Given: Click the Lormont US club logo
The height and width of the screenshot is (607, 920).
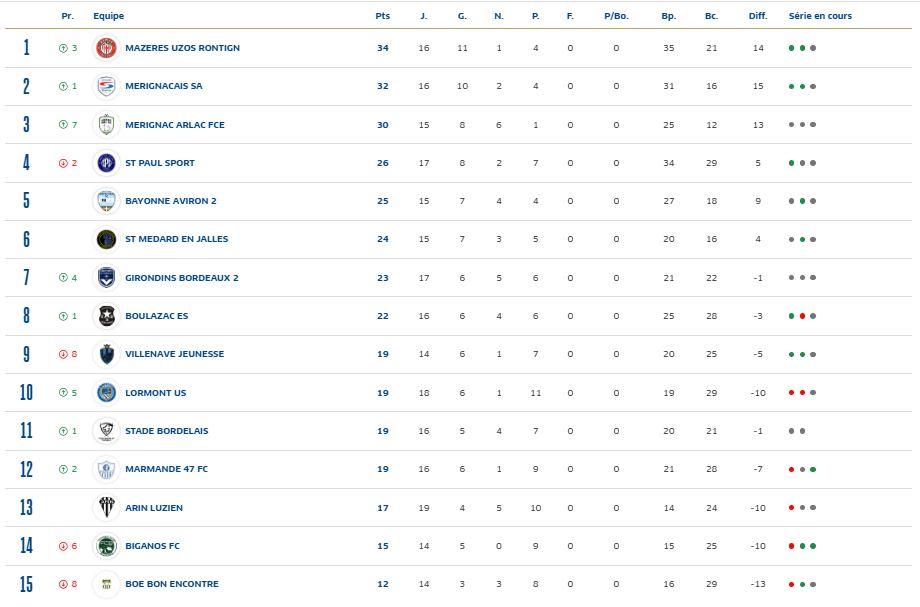Looking at the screenshot, I should click(106, 393).
